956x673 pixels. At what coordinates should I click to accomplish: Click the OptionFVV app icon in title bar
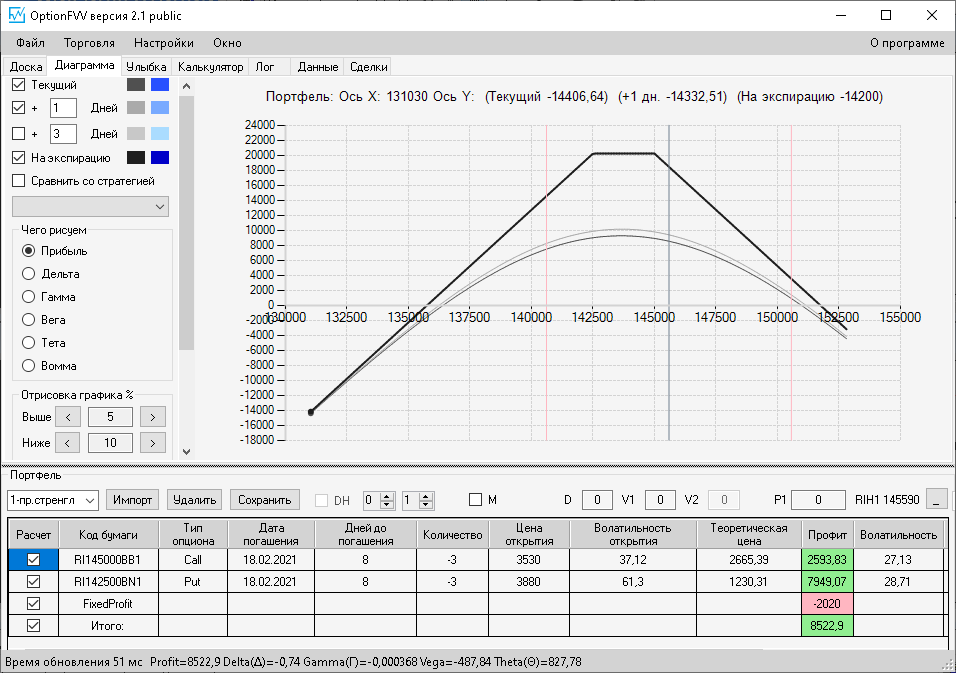16,16
